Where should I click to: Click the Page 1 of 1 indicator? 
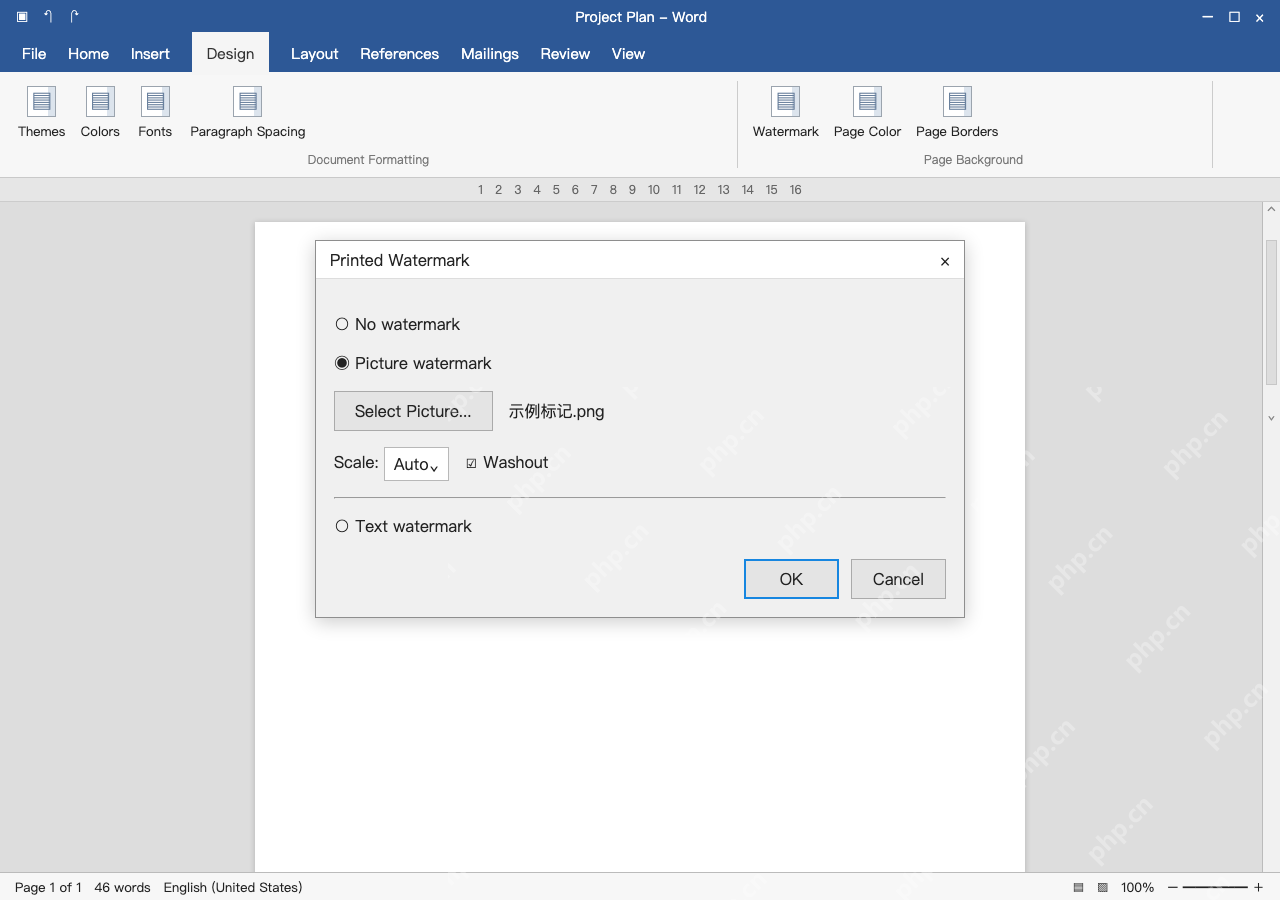tap(48, 888)
